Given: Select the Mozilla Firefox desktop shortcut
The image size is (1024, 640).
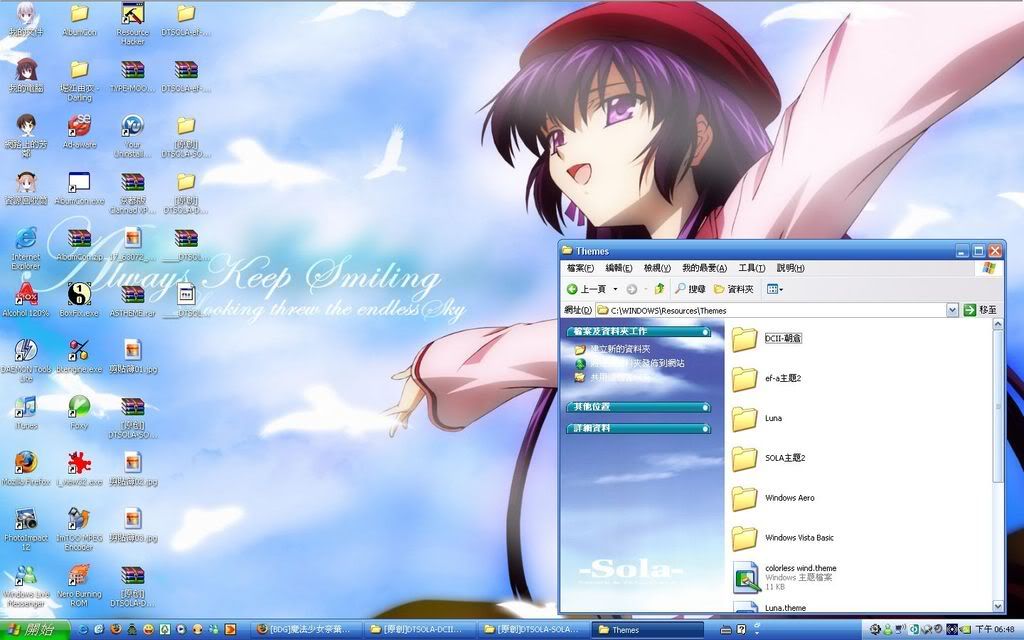Looking at the screenshot, I should pos(25,469).
